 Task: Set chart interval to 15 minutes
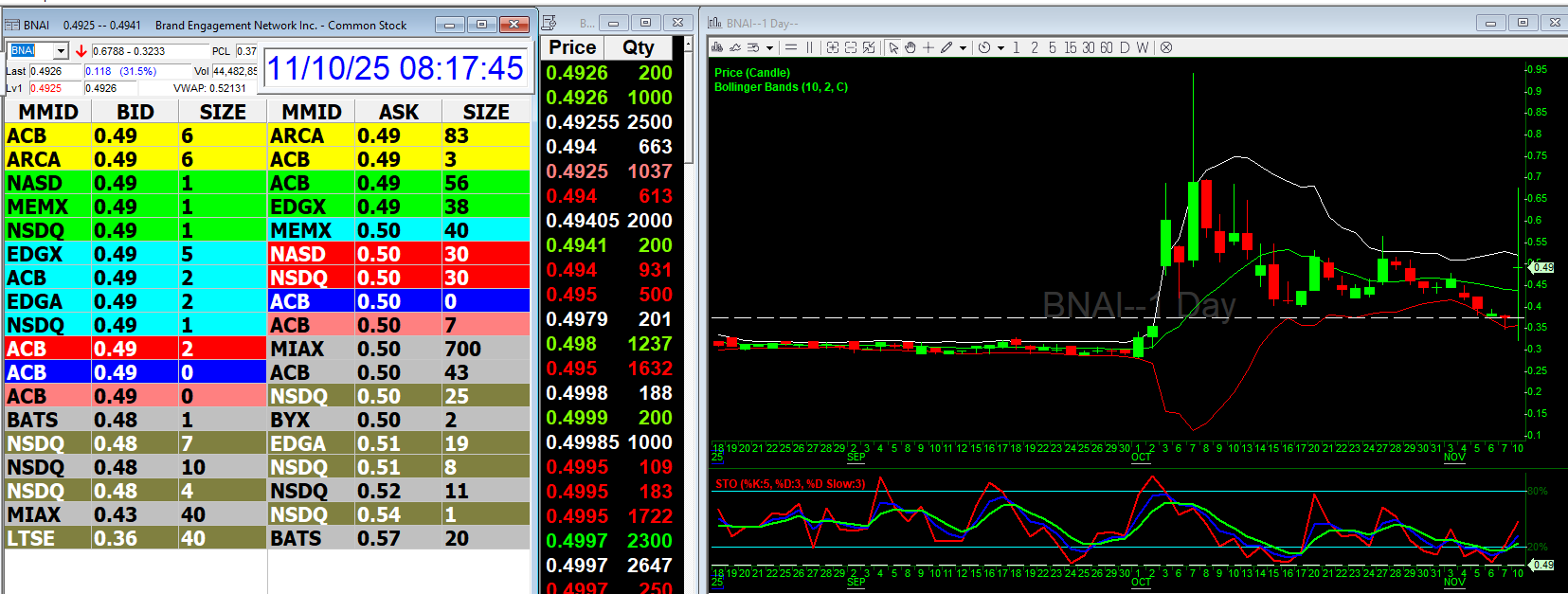pos(1070,47)
